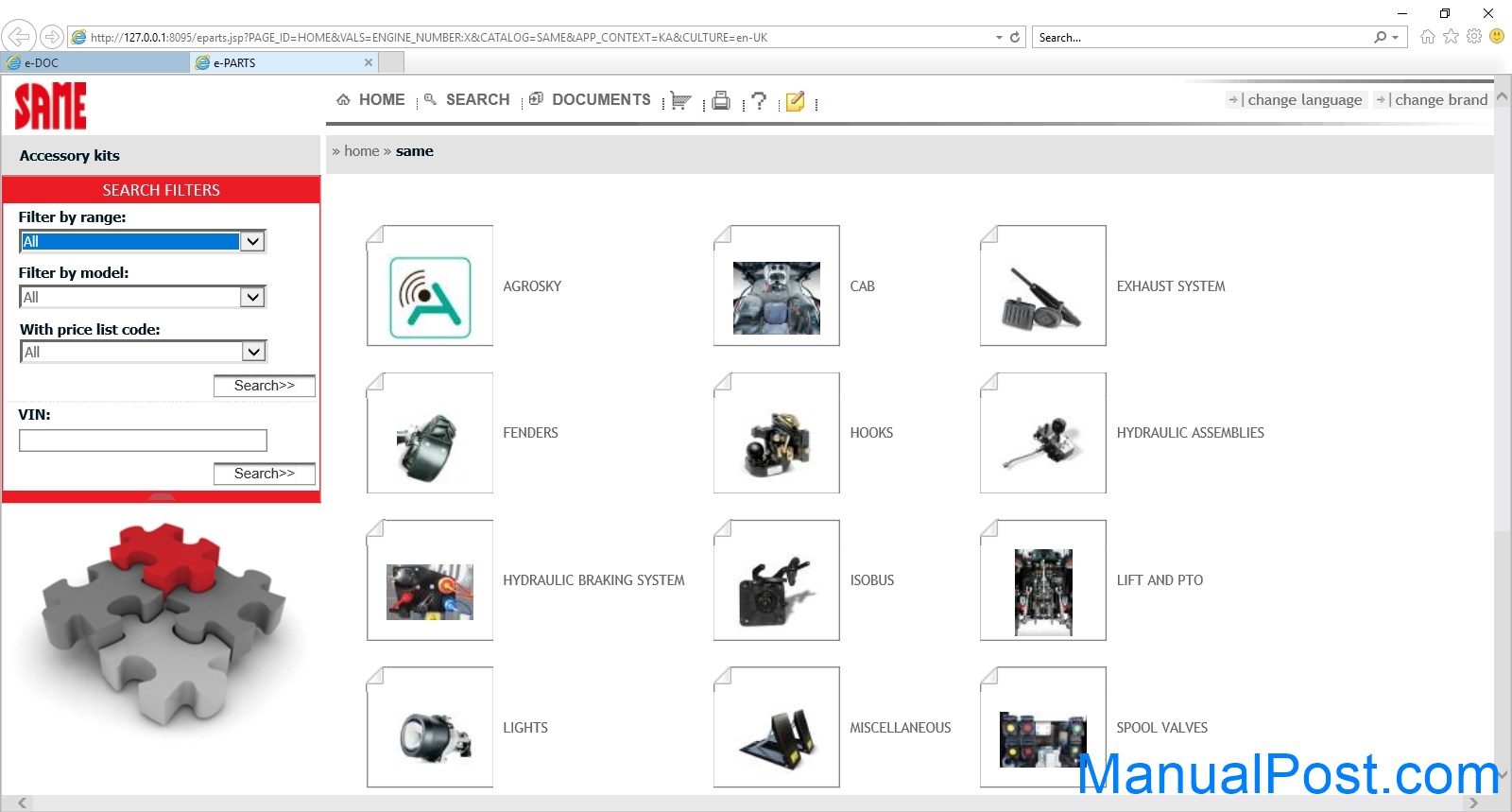Click home in the breadcrumb
Viewport: 1512px width, 812px height.
click(361, 151)
